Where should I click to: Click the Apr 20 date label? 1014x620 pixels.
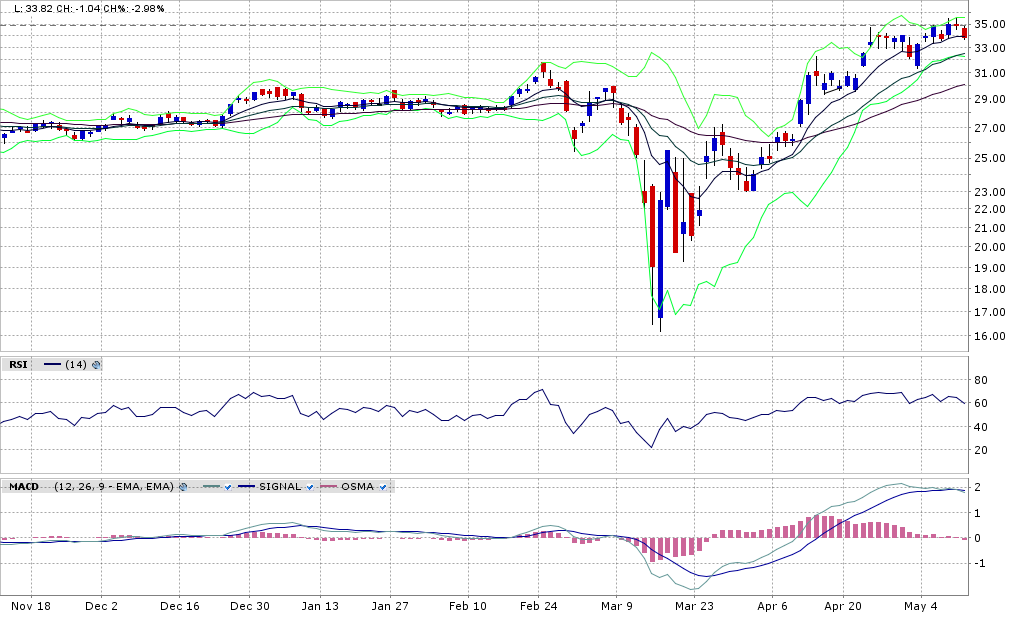(x=843, y=606)
